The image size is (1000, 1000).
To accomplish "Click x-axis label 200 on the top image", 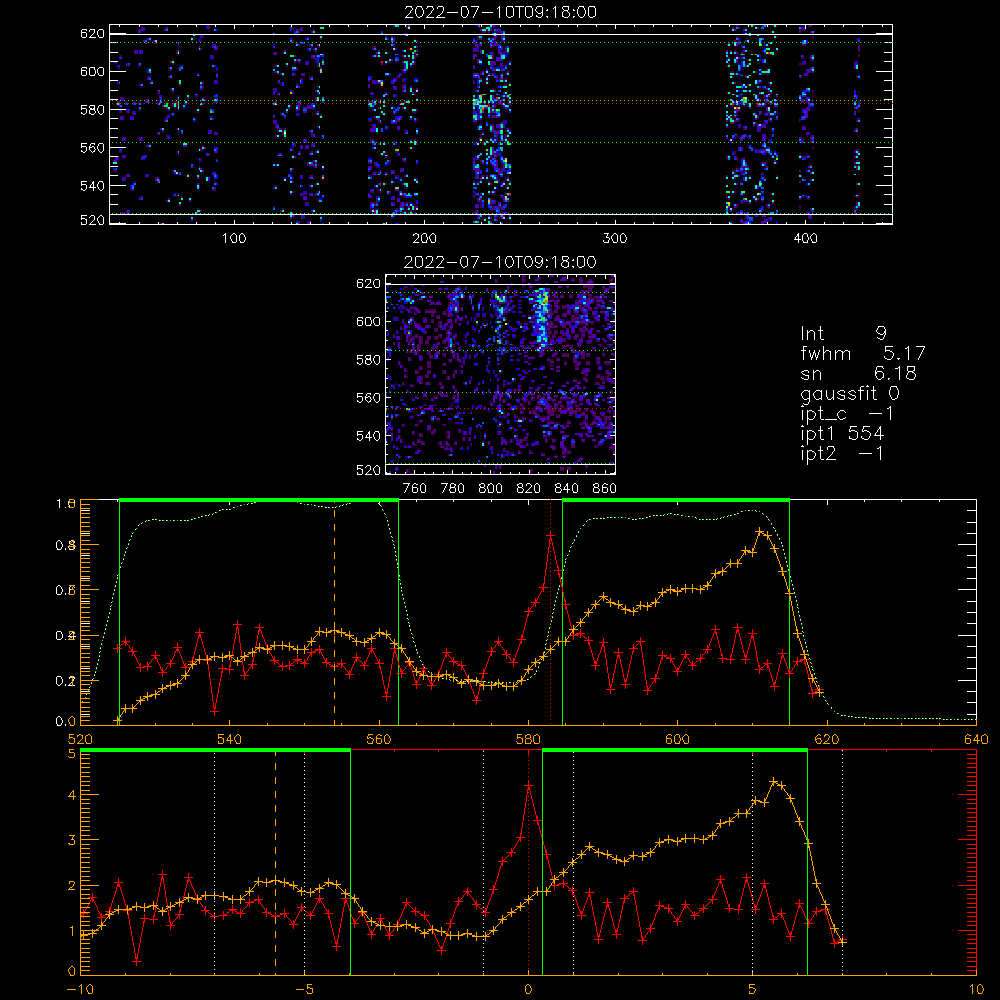I will click(x=424, y=238).
